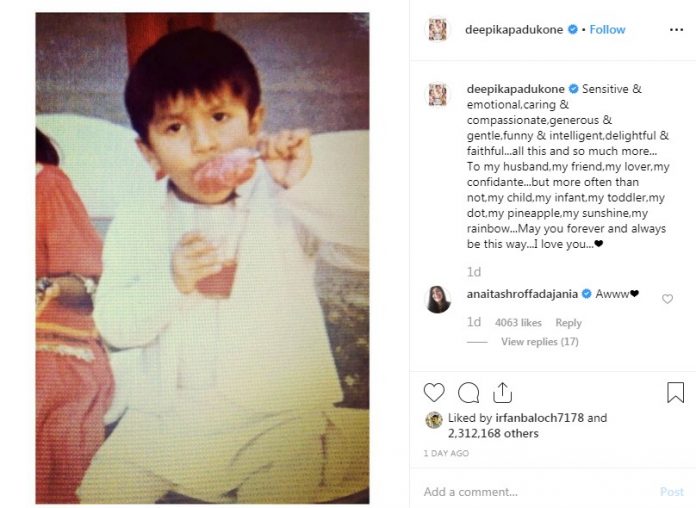
Task: Click deepikapadukone avatar beside the caption
Action: [x=436, y=95]
